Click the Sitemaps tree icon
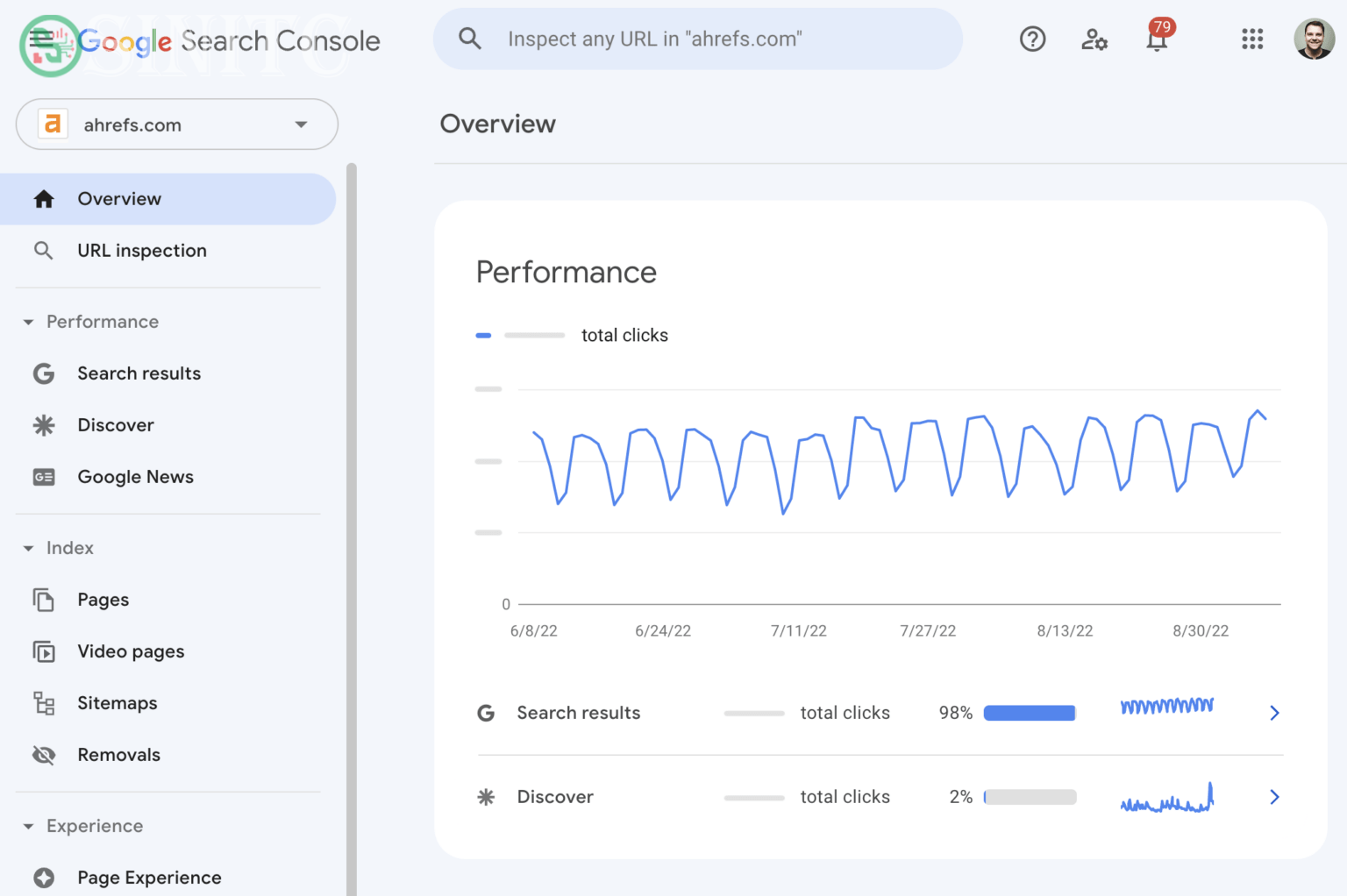 click(x=44, y=703)
